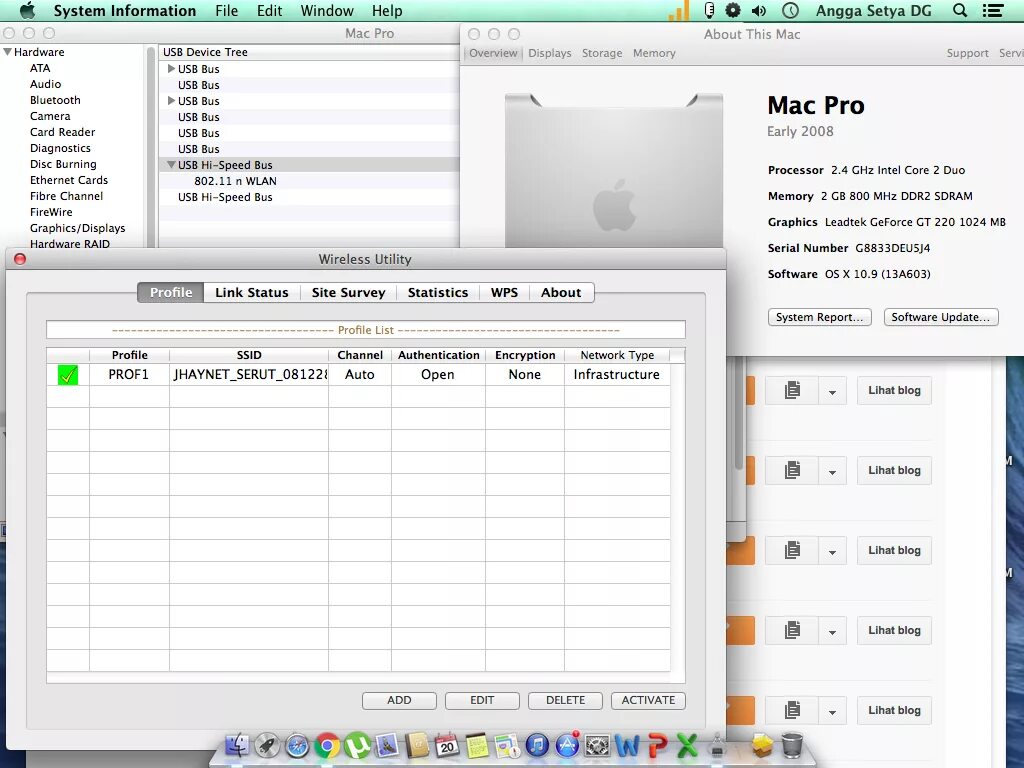Screen dimensions: 1024x768
Task: Open Calendar icon showing 20
Action: point(447,745)
